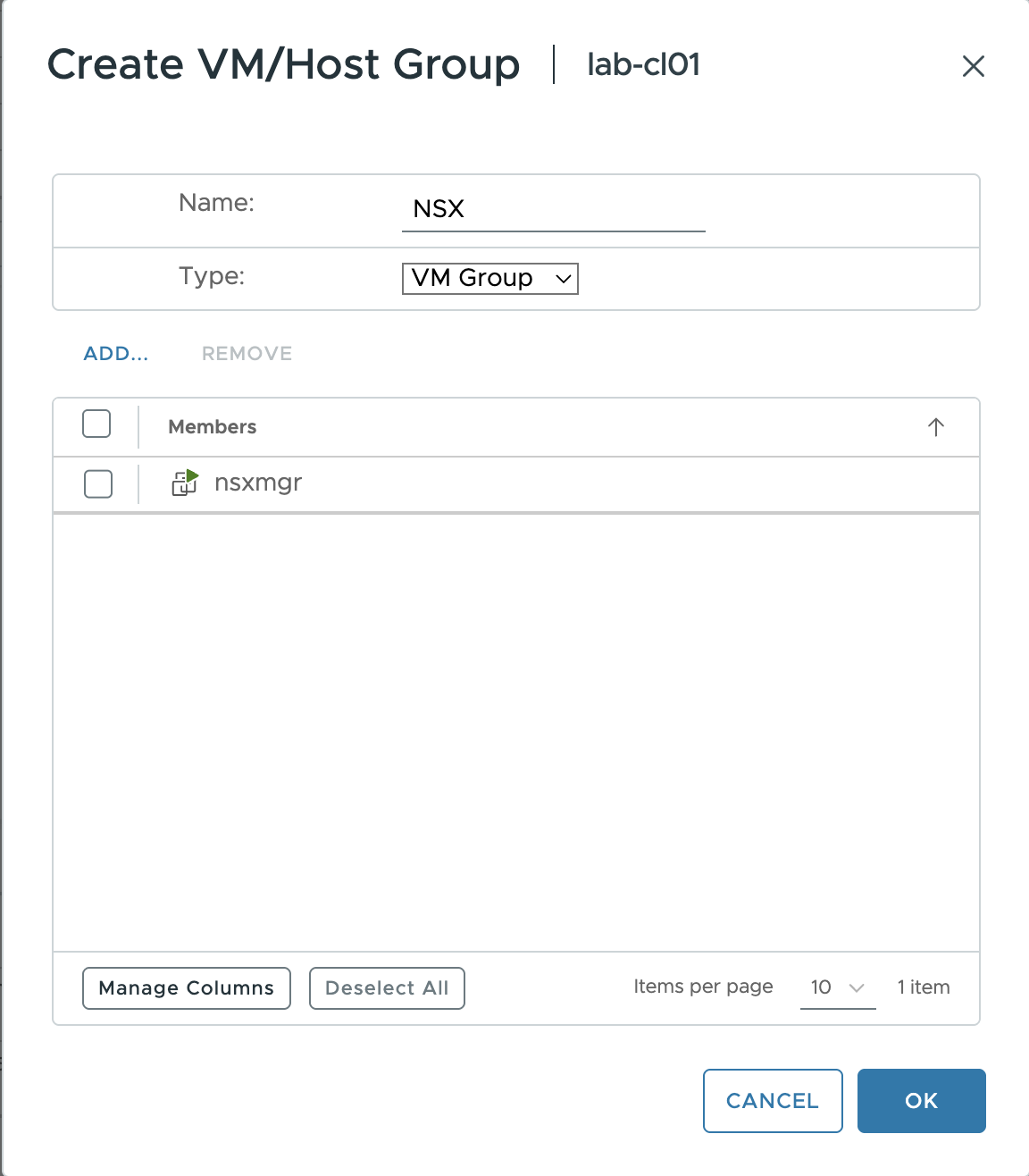Image resolution: width=1029 pixels, height=1176 pixels.
Task: Cancel the group creation
Action: (x=772, y=1101)
